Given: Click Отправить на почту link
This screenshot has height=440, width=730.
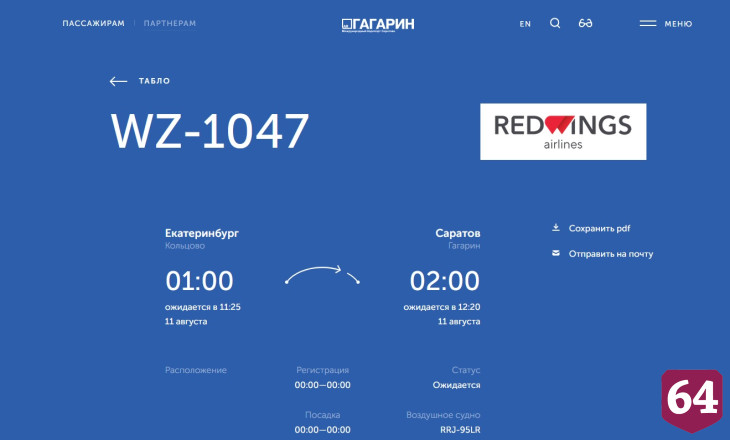Looking at the screenshot, I should (x=611, y=254).
